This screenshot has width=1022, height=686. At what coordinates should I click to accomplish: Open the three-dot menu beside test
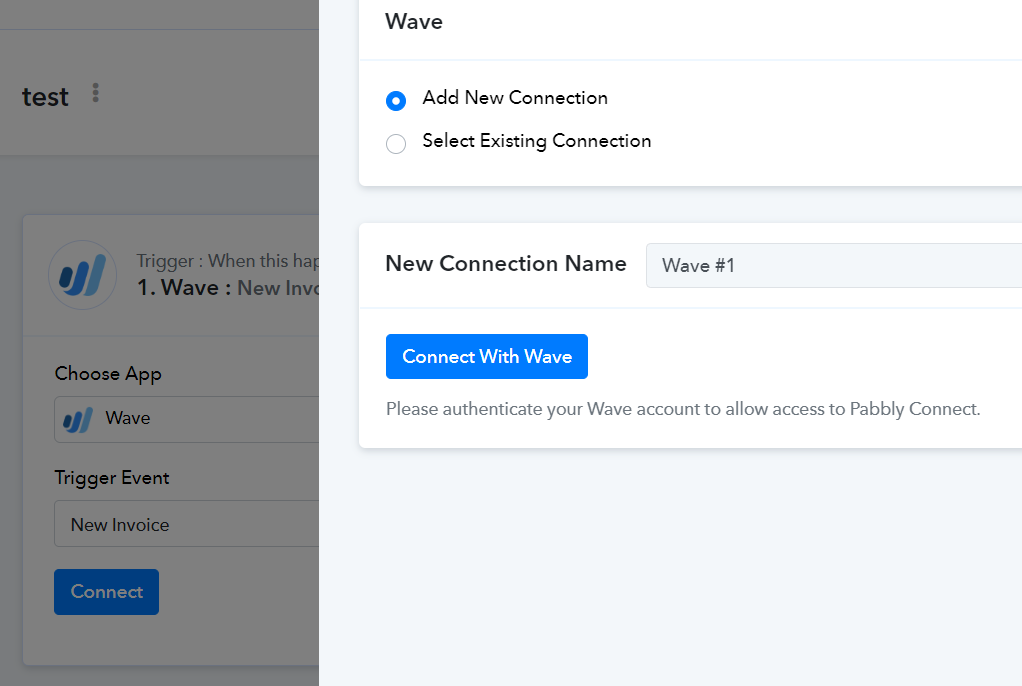(96, 93)
